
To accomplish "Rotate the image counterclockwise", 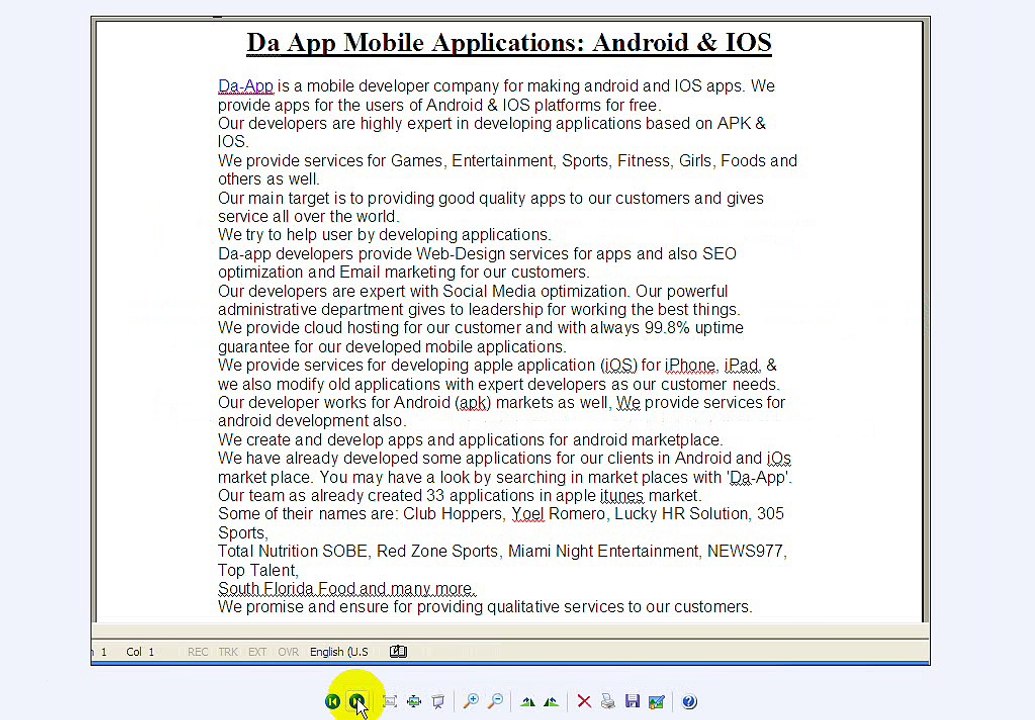I will coord(551,702).
